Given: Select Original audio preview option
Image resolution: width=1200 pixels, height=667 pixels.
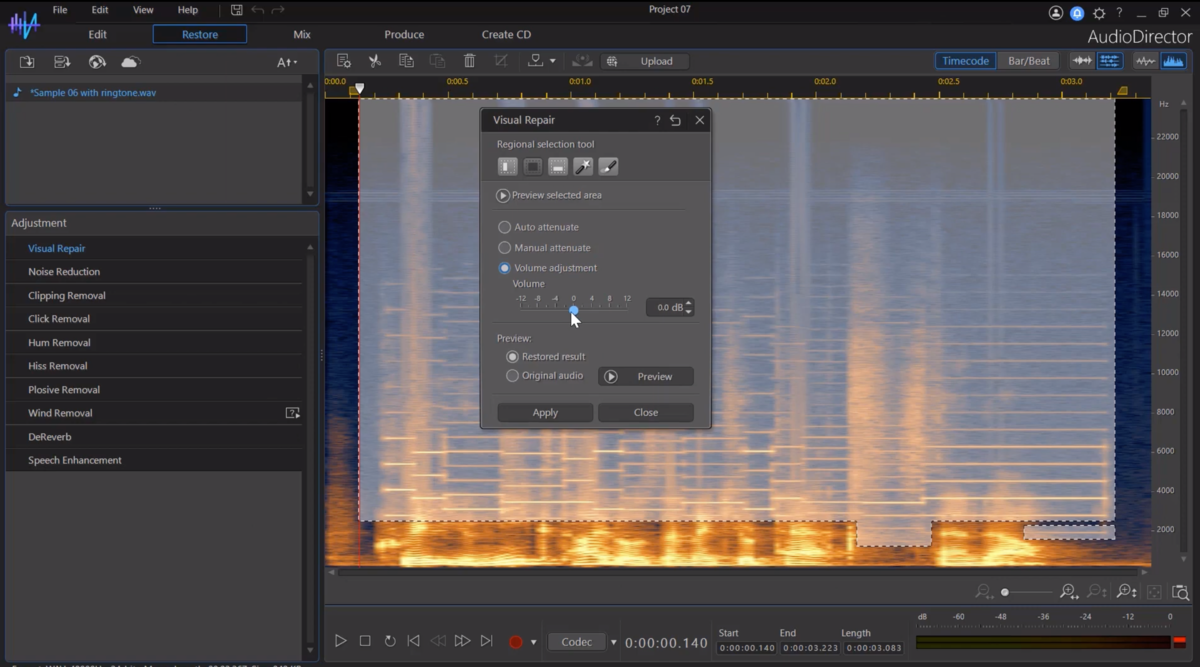Looking at the screenshot, I should (x=513, y=376).
